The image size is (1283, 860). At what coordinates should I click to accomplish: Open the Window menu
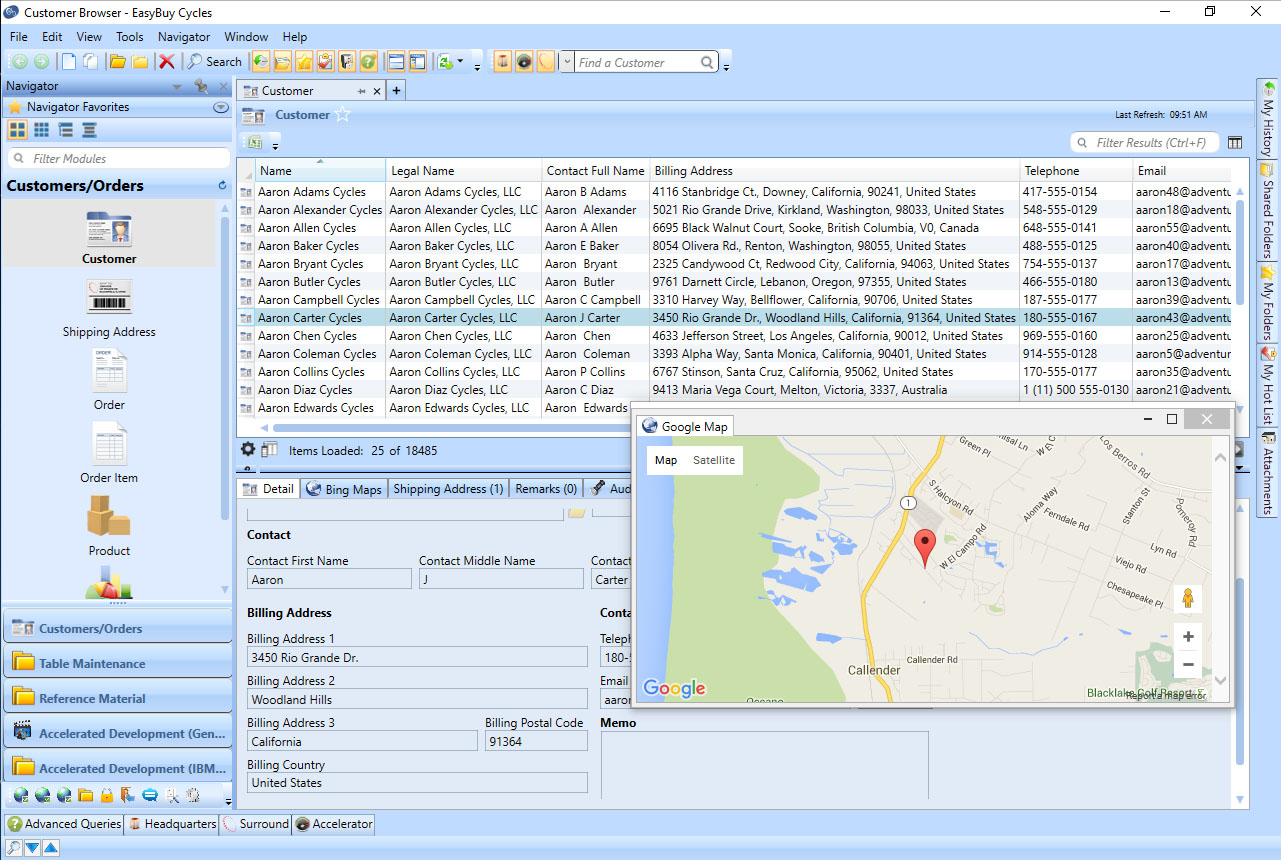[x=246, y=36]
